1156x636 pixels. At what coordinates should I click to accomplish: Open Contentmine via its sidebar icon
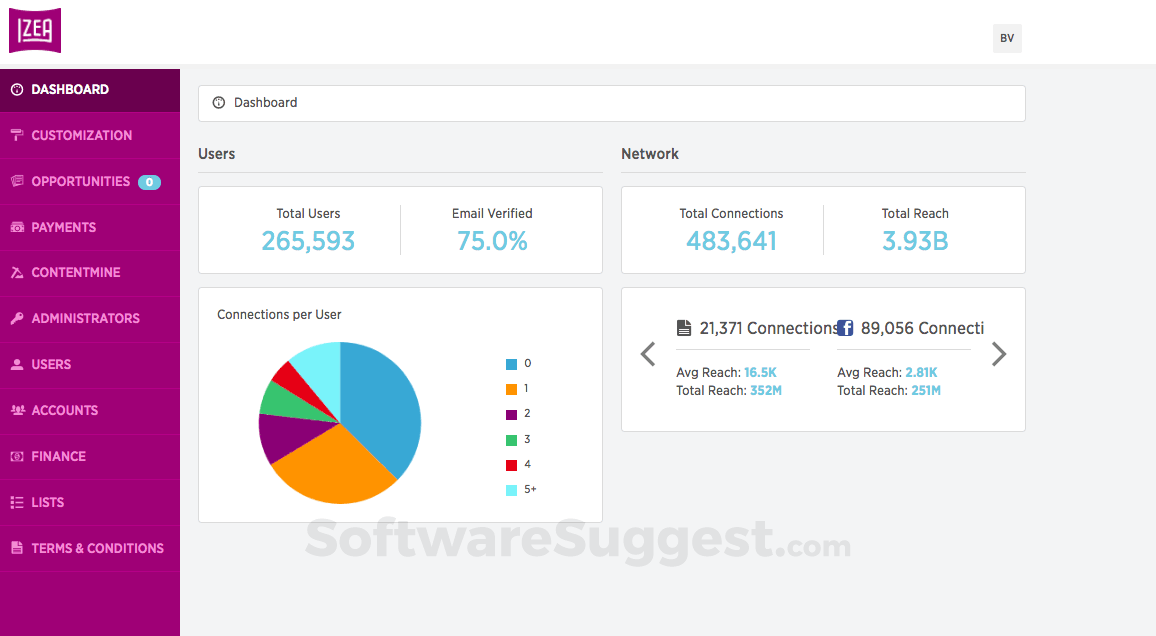coord(16,272)
